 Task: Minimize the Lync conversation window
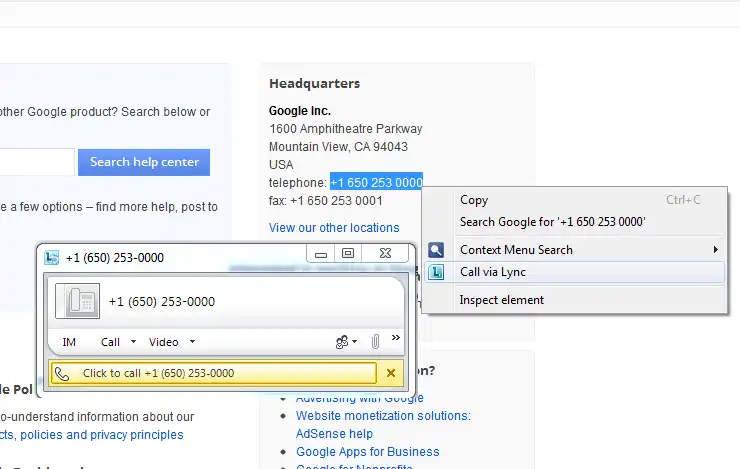pos(321,254)
